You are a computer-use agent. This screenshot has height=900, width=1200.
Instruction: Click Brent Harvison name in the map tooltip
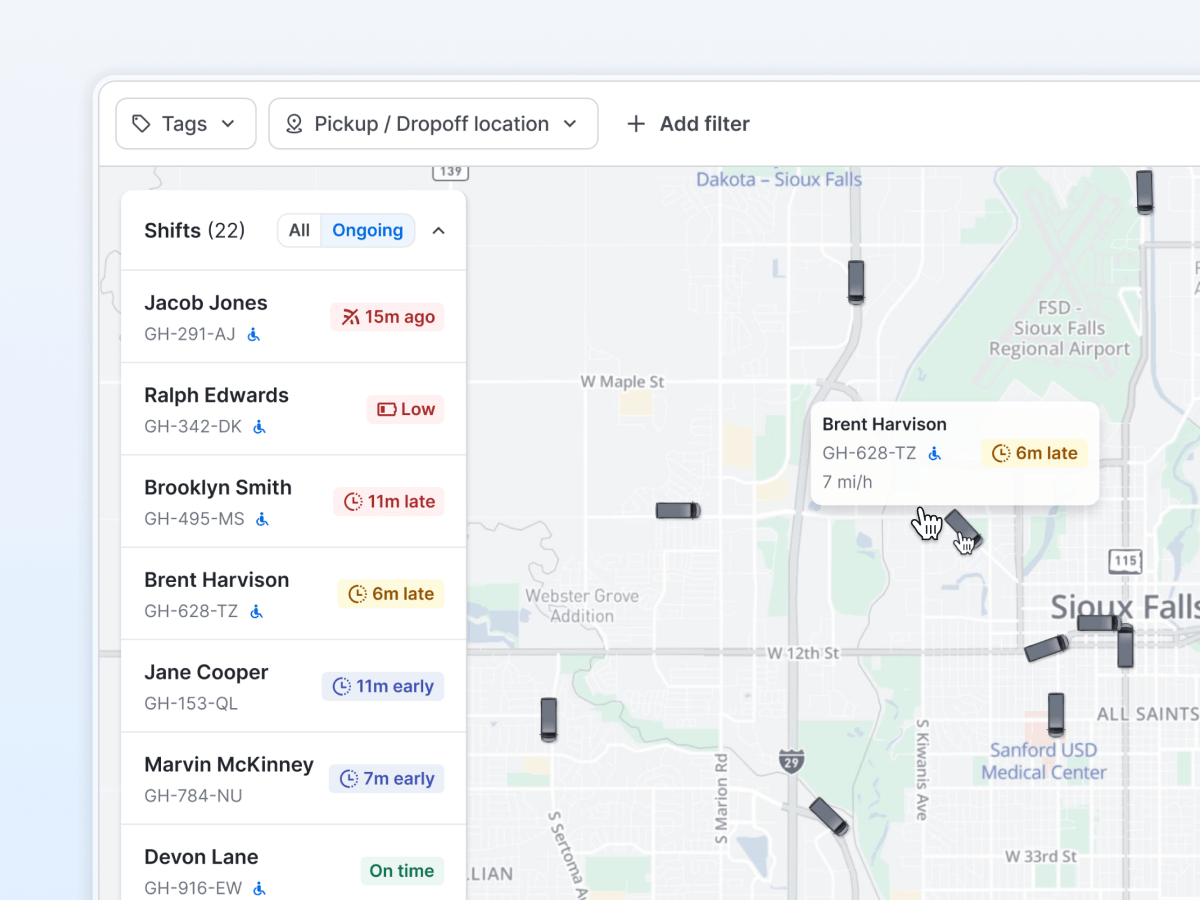(x=884, y=424)
